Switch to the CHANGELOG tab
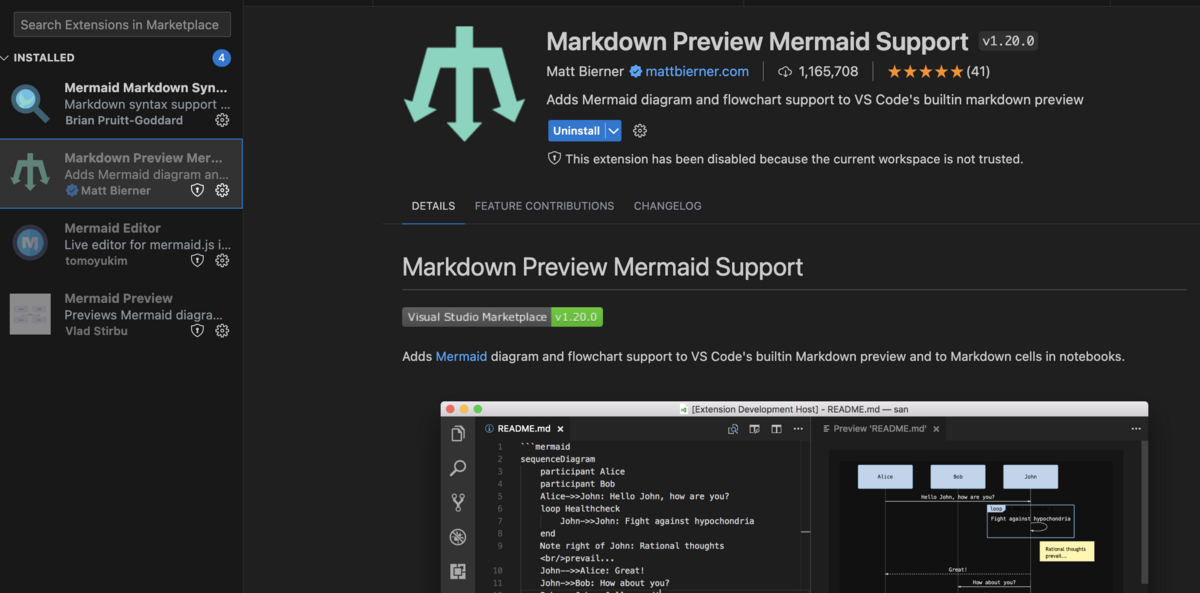 click(667, 206)
